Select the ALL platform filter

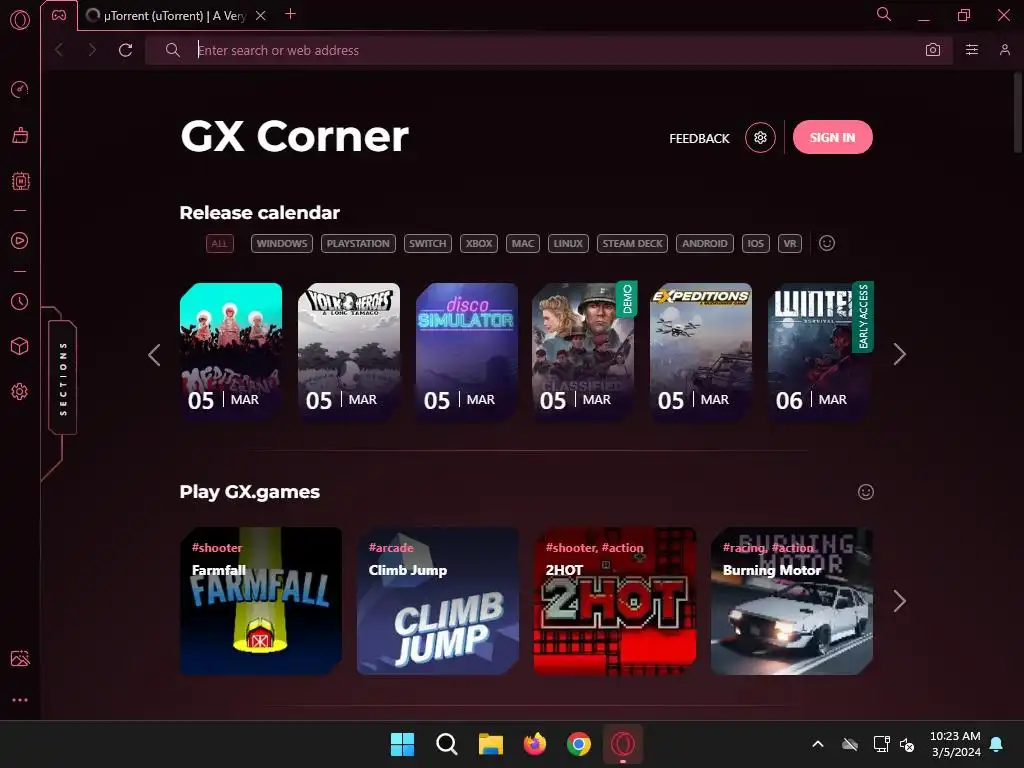pyautogui.click(x=219, y=244)
